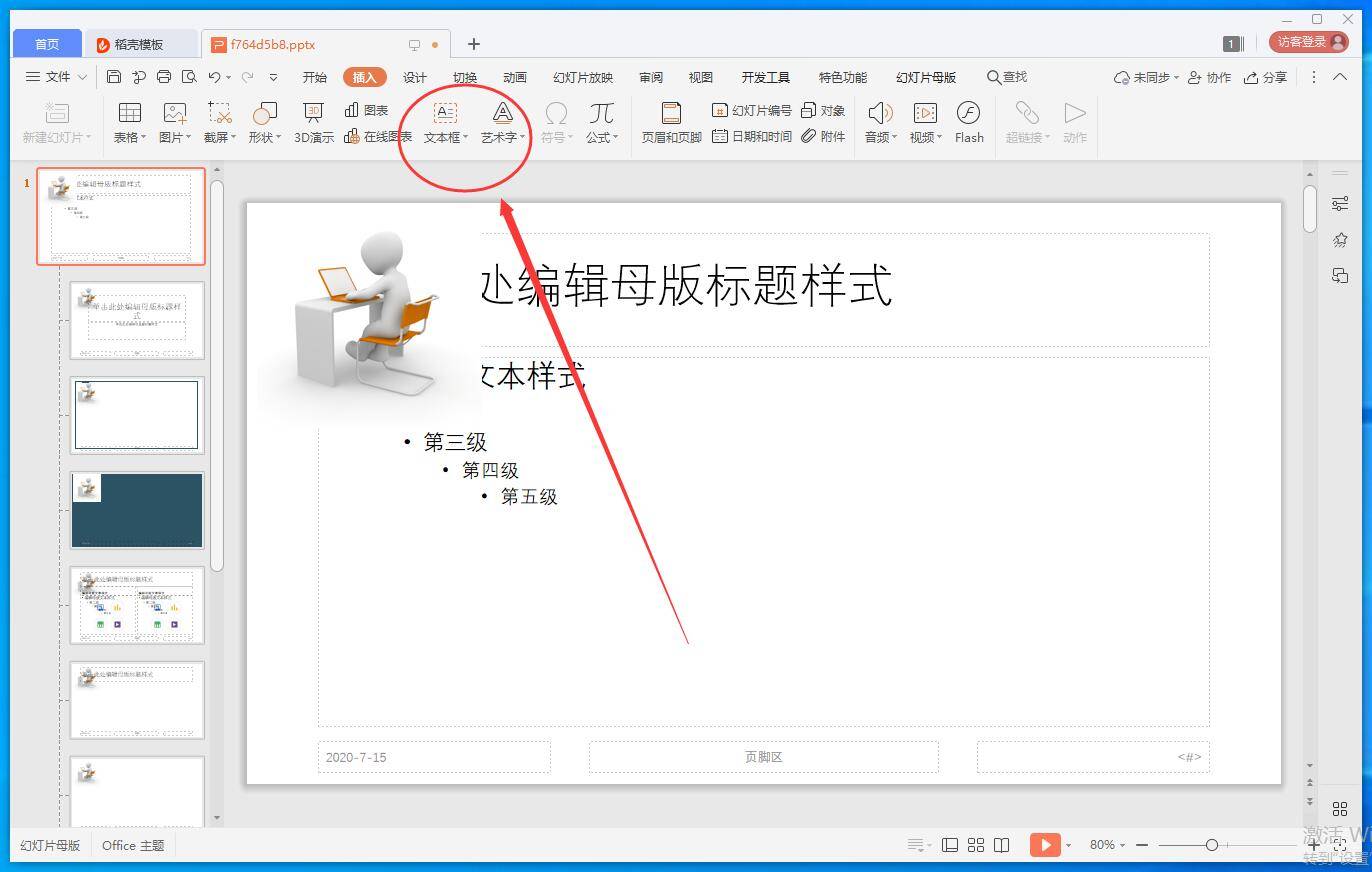Start slideshow with orange play button
Image resolution: width=1372 pixels, height=872 pixels.
pyautogui.click(x=1045, y=845)
